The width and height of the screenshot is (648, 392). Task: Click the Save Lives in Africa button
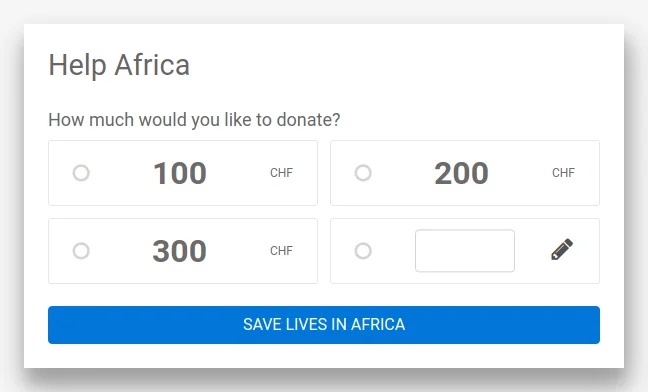pos(324,325)
